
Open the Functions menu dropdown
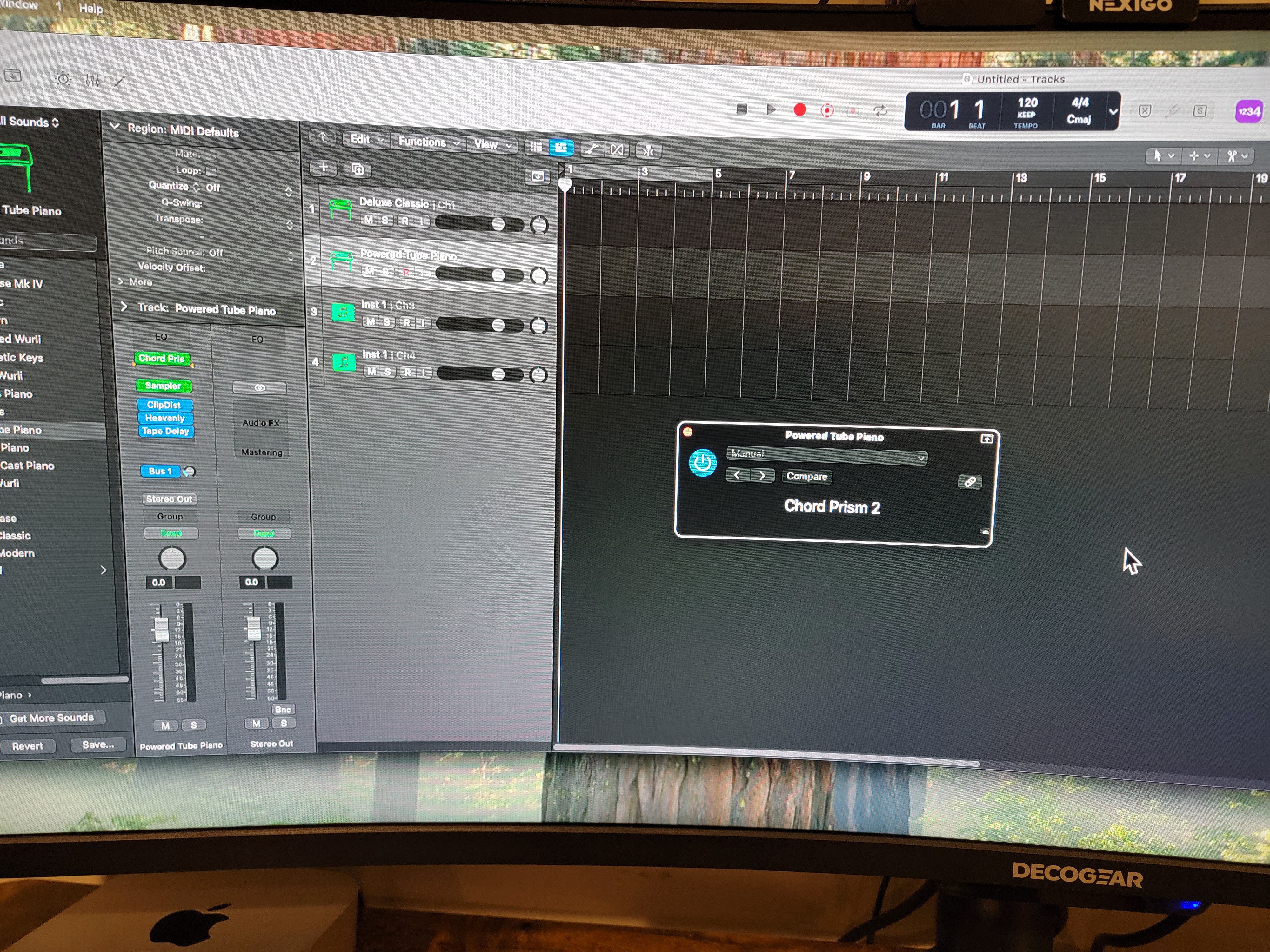428,142
